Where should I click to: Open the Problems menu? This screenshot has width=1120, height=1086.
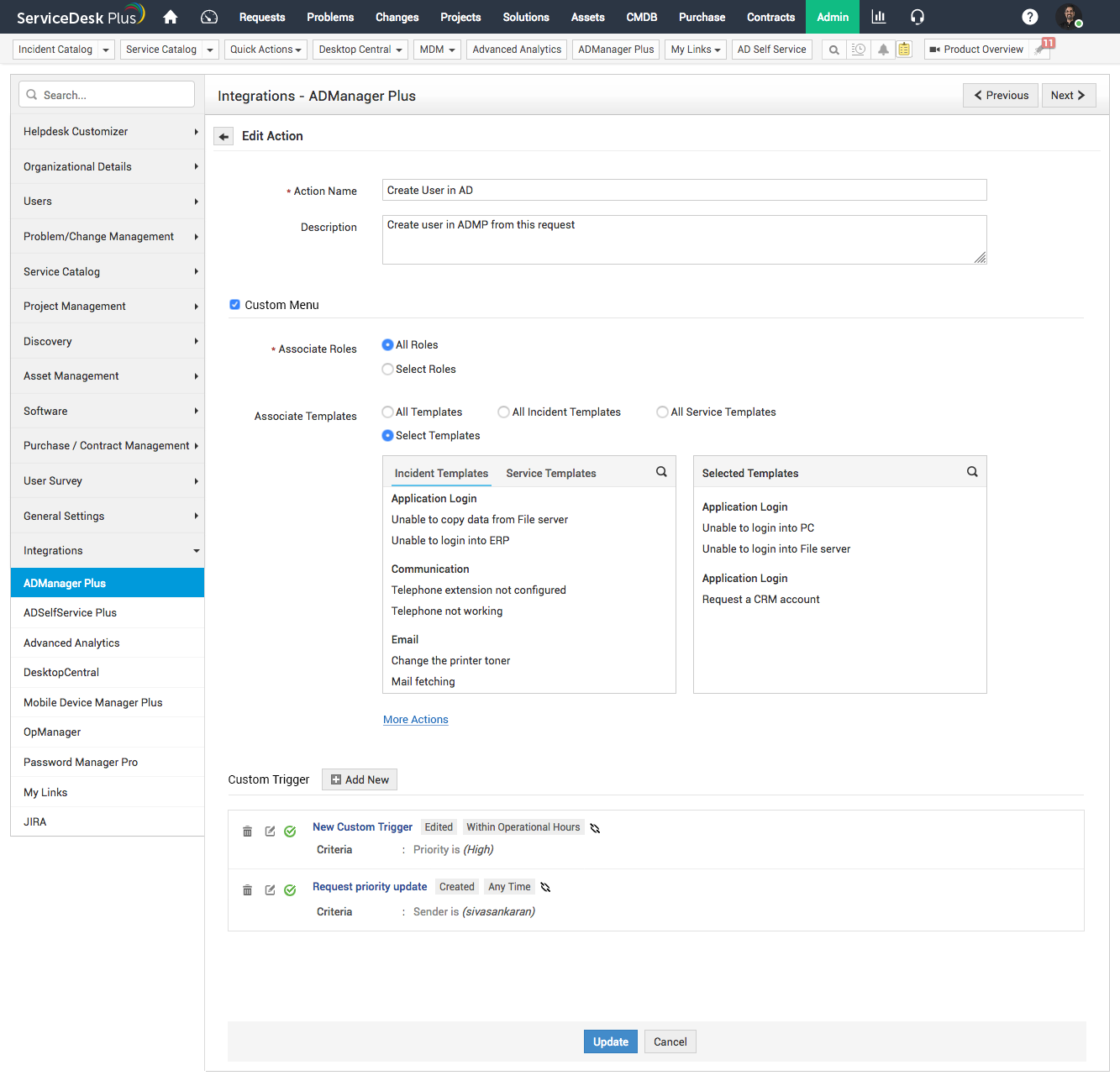tap(330, 17)
